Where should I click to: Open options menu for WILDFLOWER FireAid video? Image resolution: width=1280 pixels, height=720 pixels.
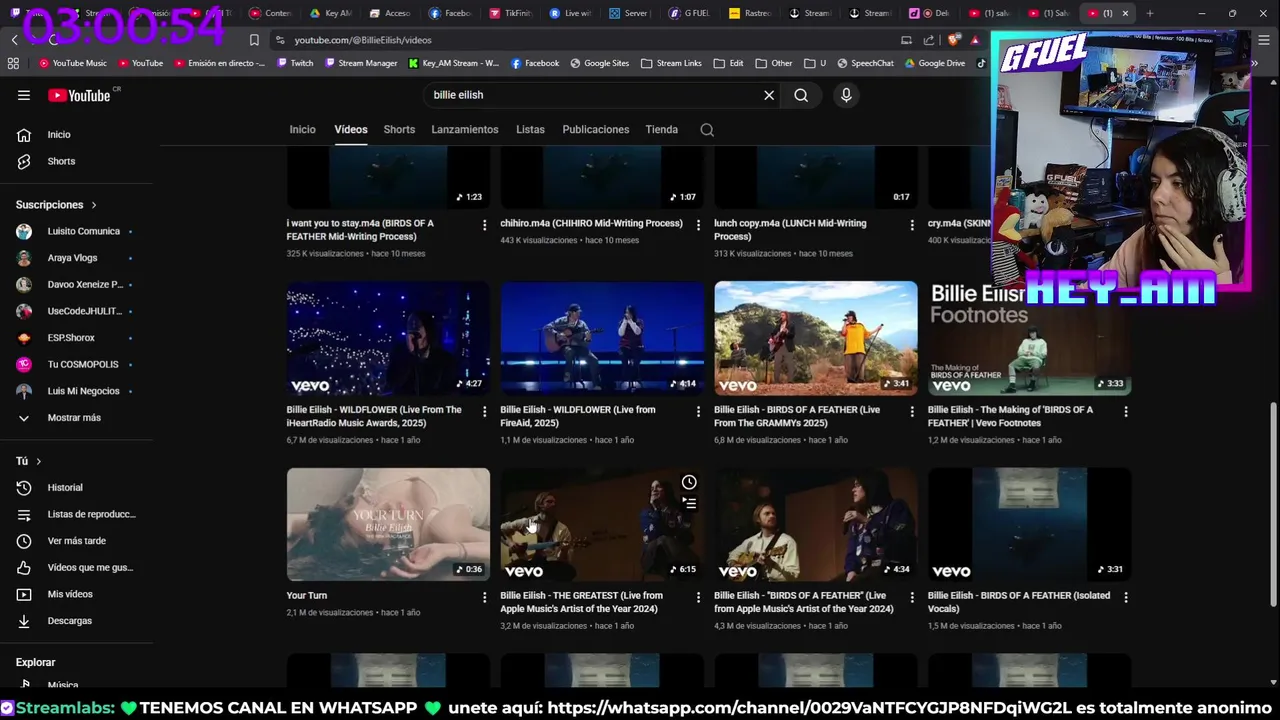[x=698, y=411]
